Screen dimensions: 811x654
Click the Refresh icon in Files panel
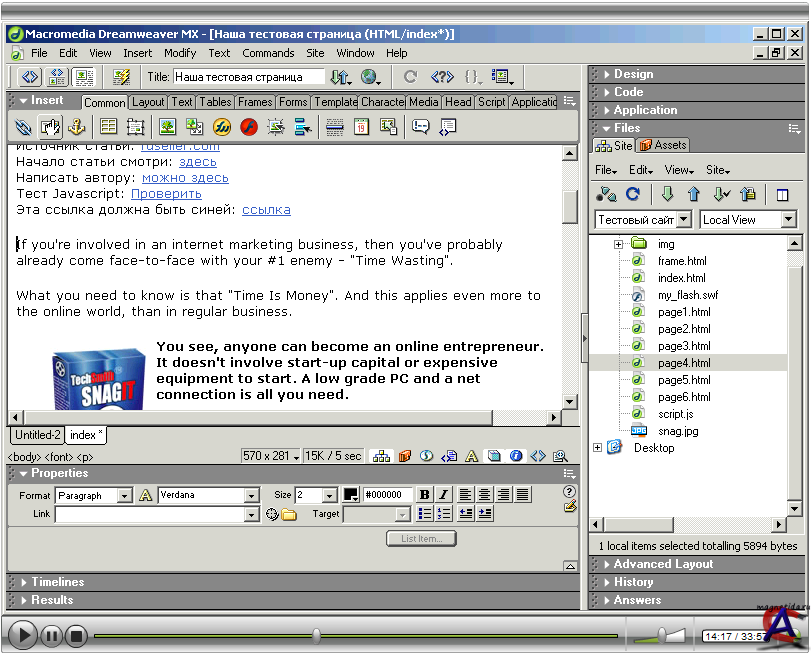coord(632,194)
